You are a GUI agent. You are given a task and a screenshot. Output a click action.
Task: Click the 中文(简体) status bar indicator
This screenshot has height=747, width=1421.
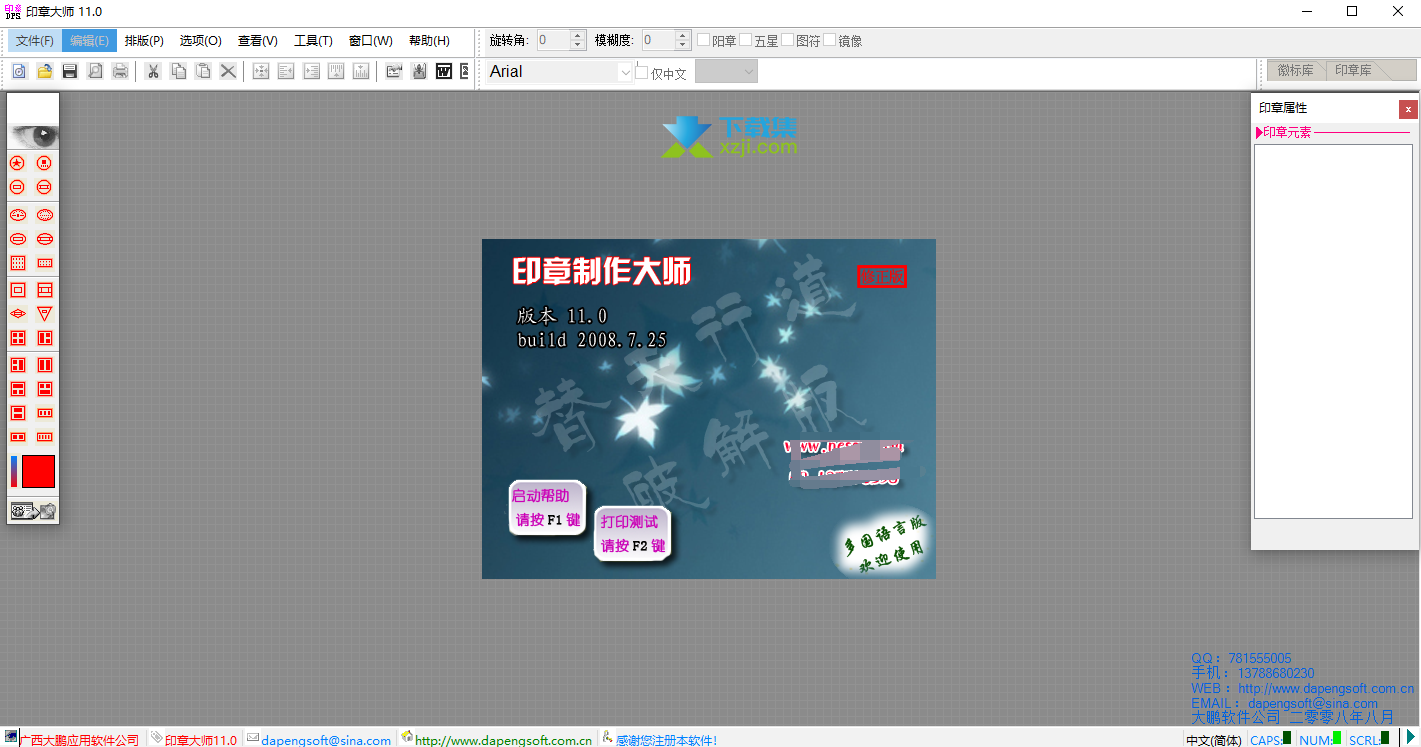coord(1213,740)
